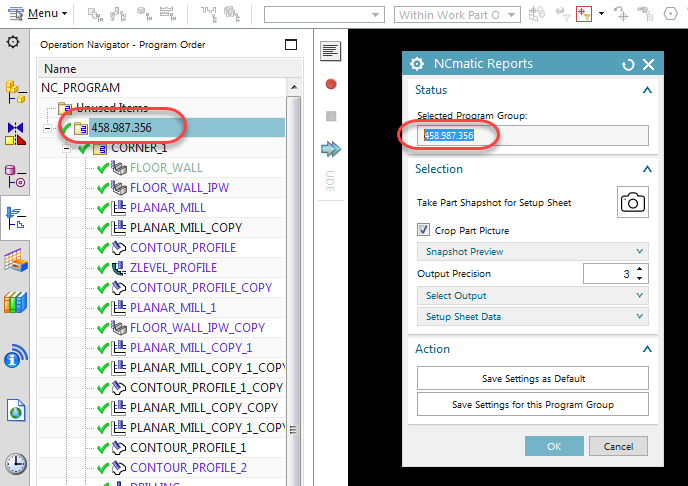
Task: Collapse the Selection section
Action: click(647, 169)
